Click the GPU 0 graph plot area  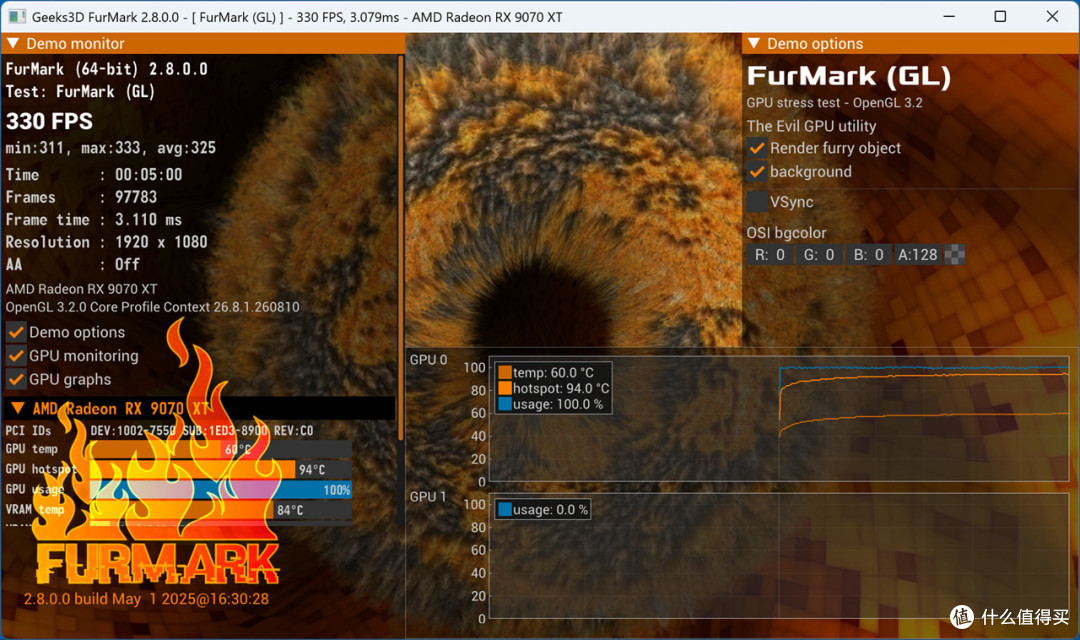click(x=778, y=419)
